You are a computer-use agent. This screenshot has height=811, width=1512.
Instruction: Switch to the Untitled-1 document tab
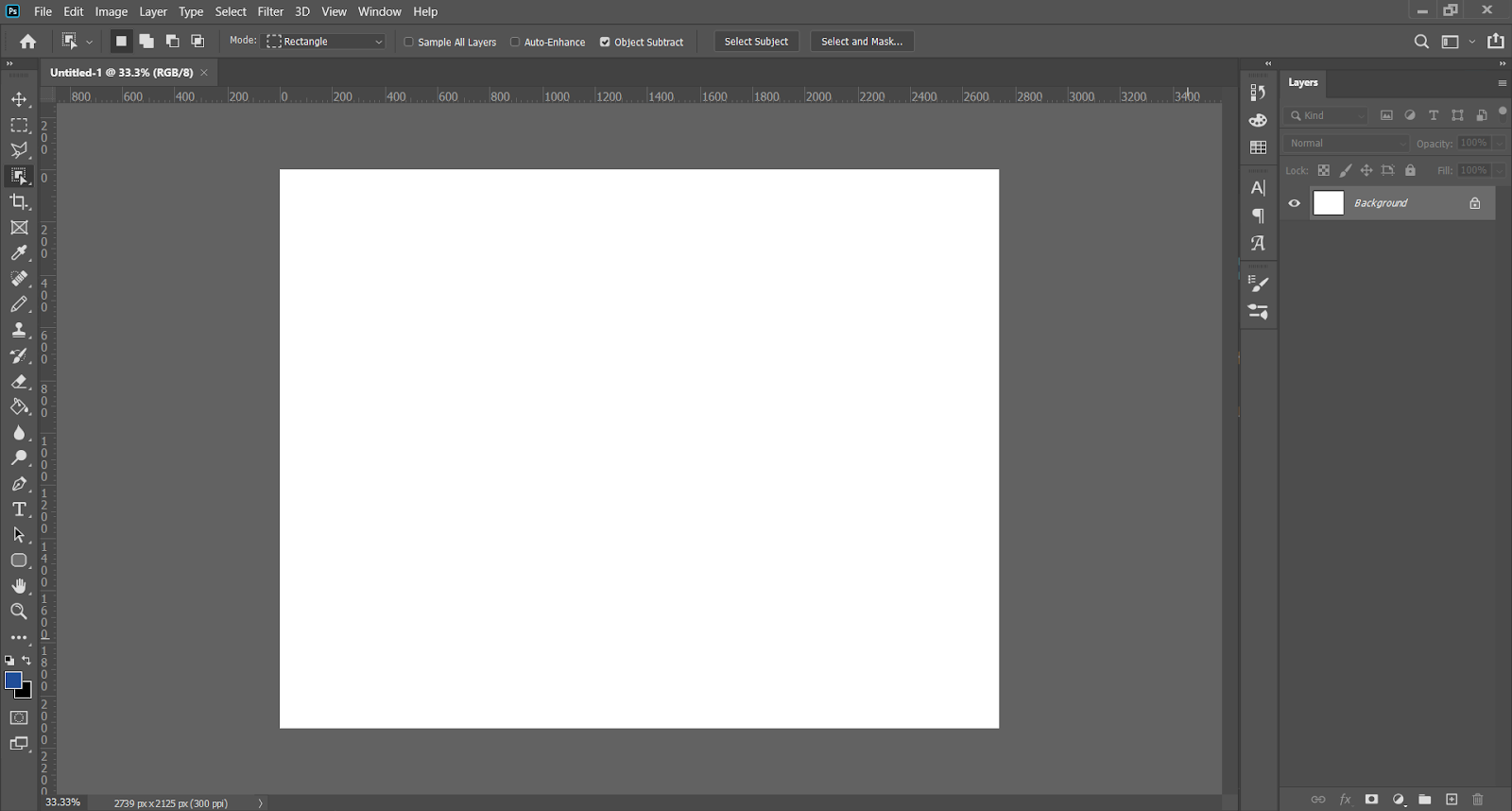(x=121, y=72)
